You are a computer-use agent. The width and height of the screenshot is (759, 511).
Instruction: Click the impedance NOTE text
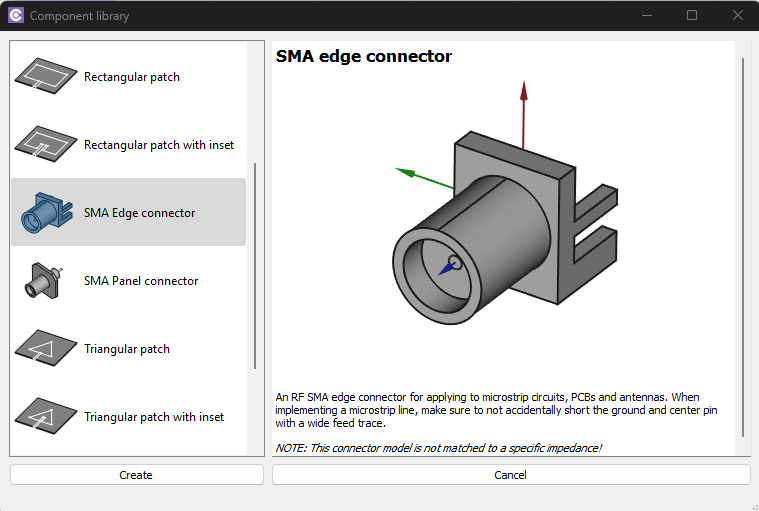pos(439,448)
